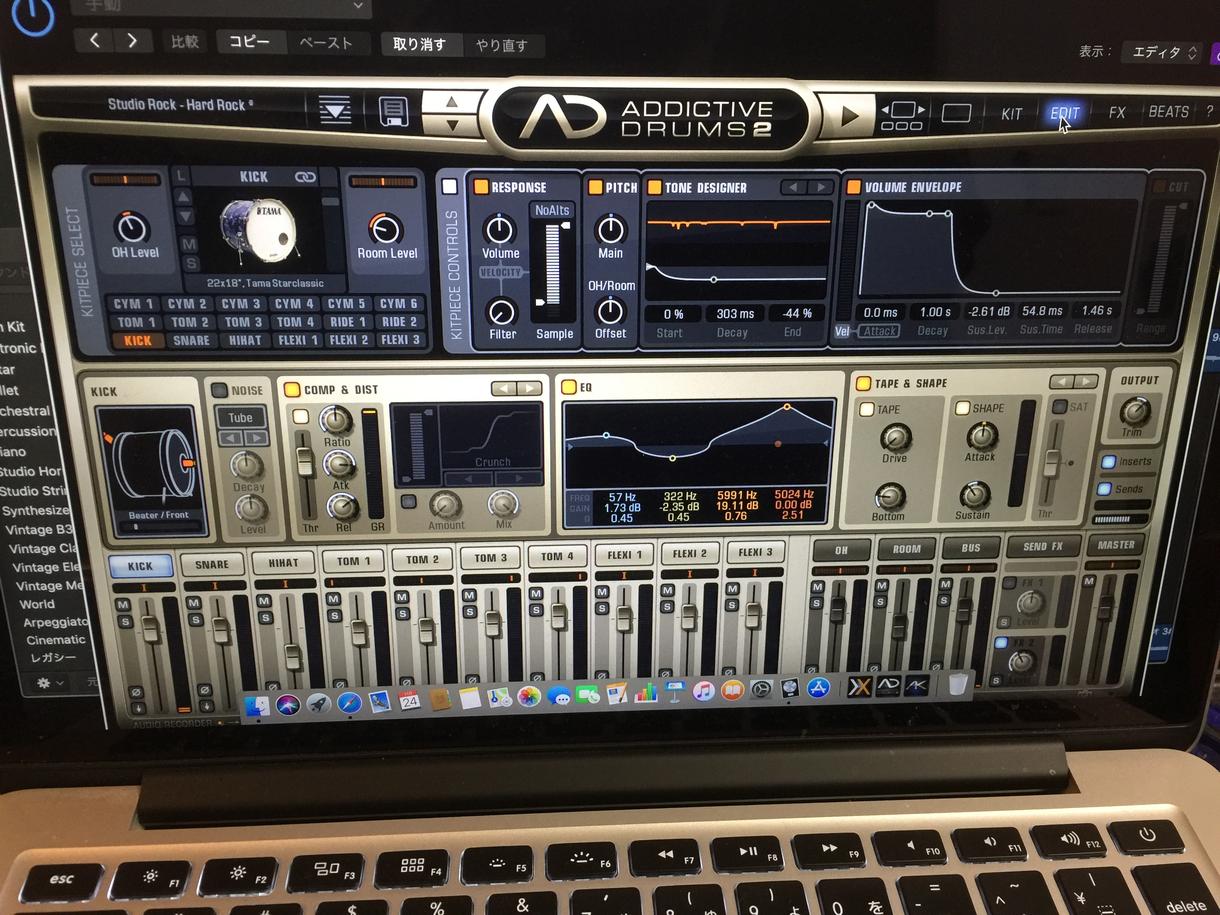
Task: Select the HIHAT kitpiece button
Action: click(244, 340)
